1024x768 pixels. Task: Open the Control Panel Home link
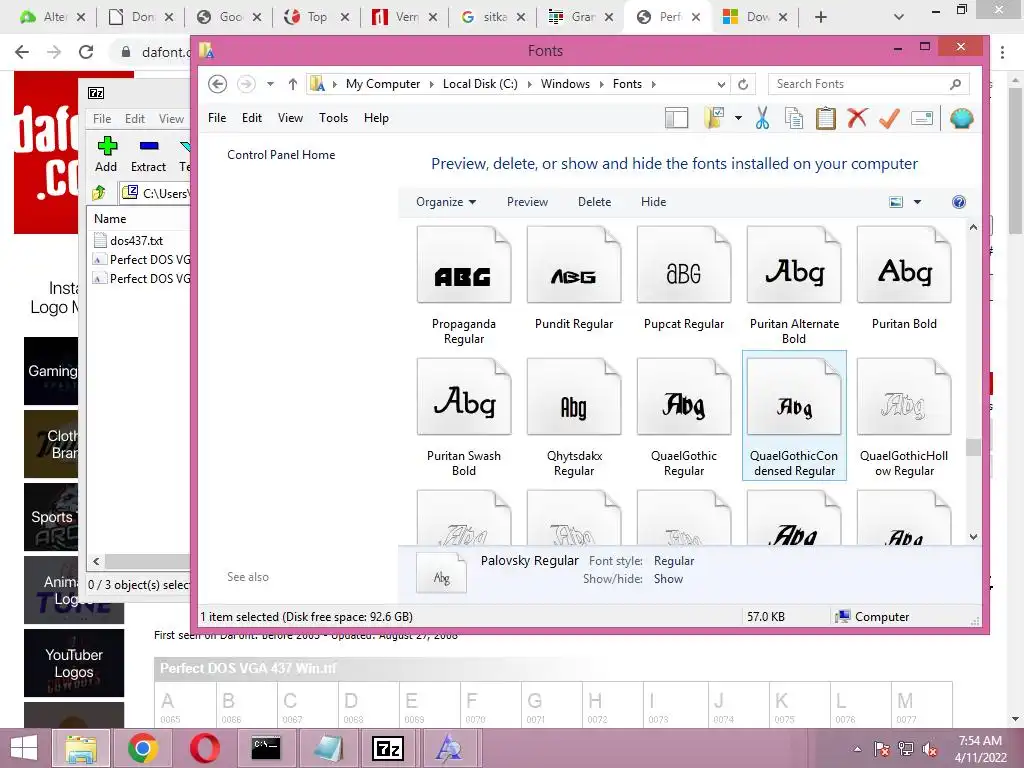click(281, 155)
